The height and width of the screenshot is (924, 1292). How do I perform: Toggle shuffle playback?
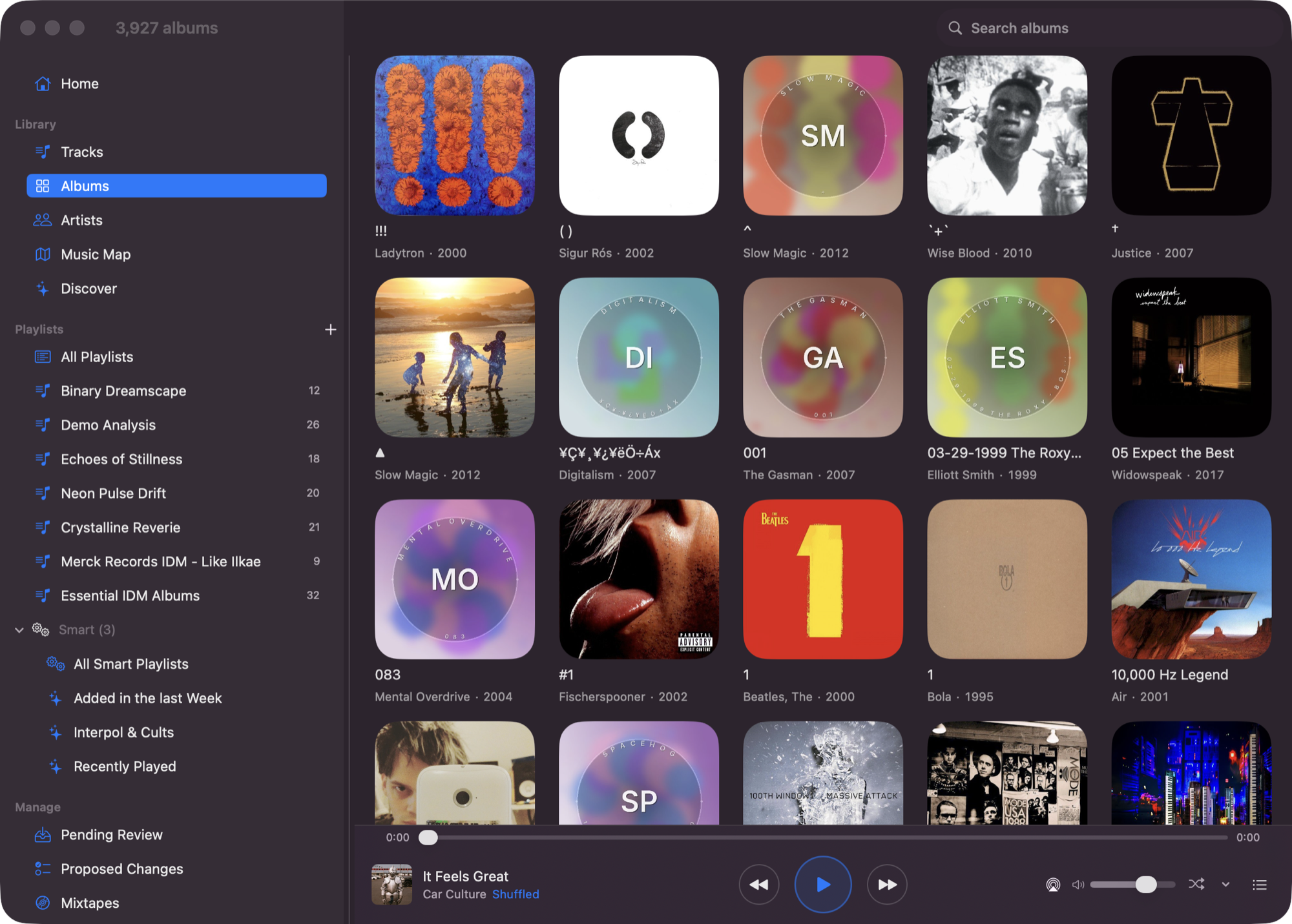[1196, 885]
